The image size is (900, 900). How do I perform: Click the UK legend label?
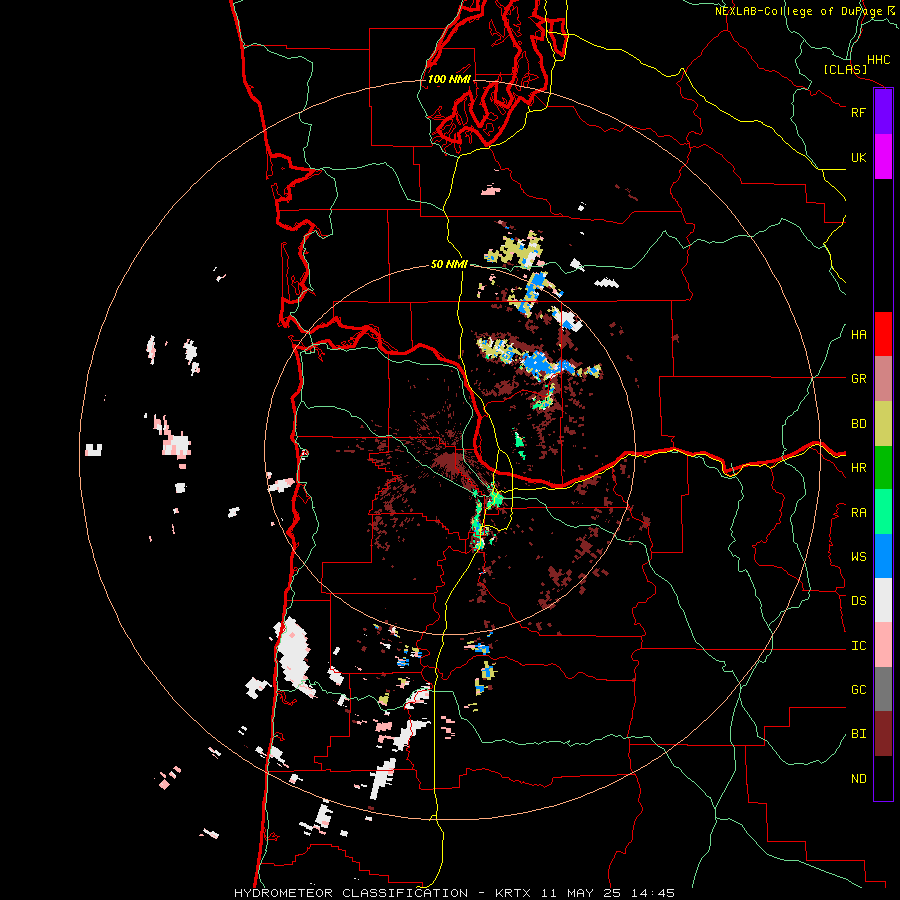click(x=858, y=157)
